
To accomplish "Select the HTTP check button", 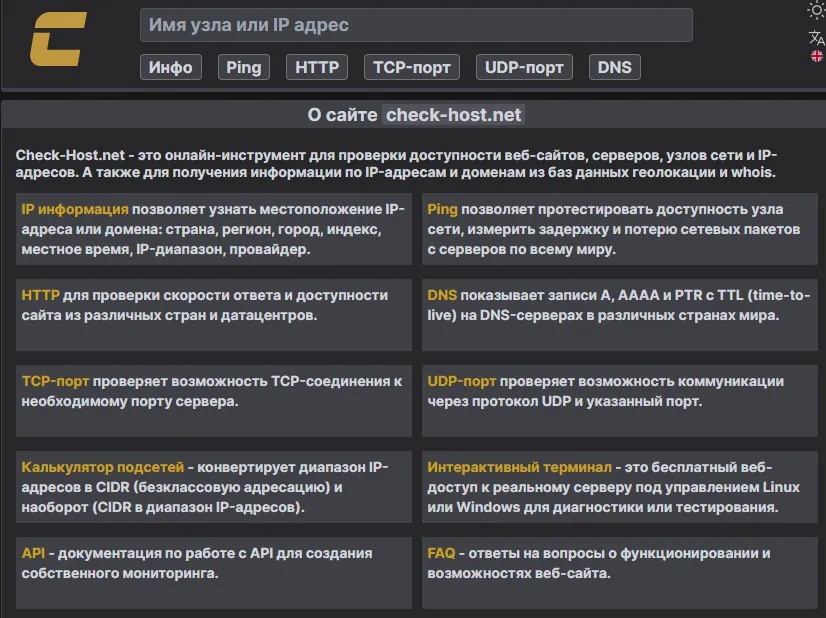I will click(318, 67).
